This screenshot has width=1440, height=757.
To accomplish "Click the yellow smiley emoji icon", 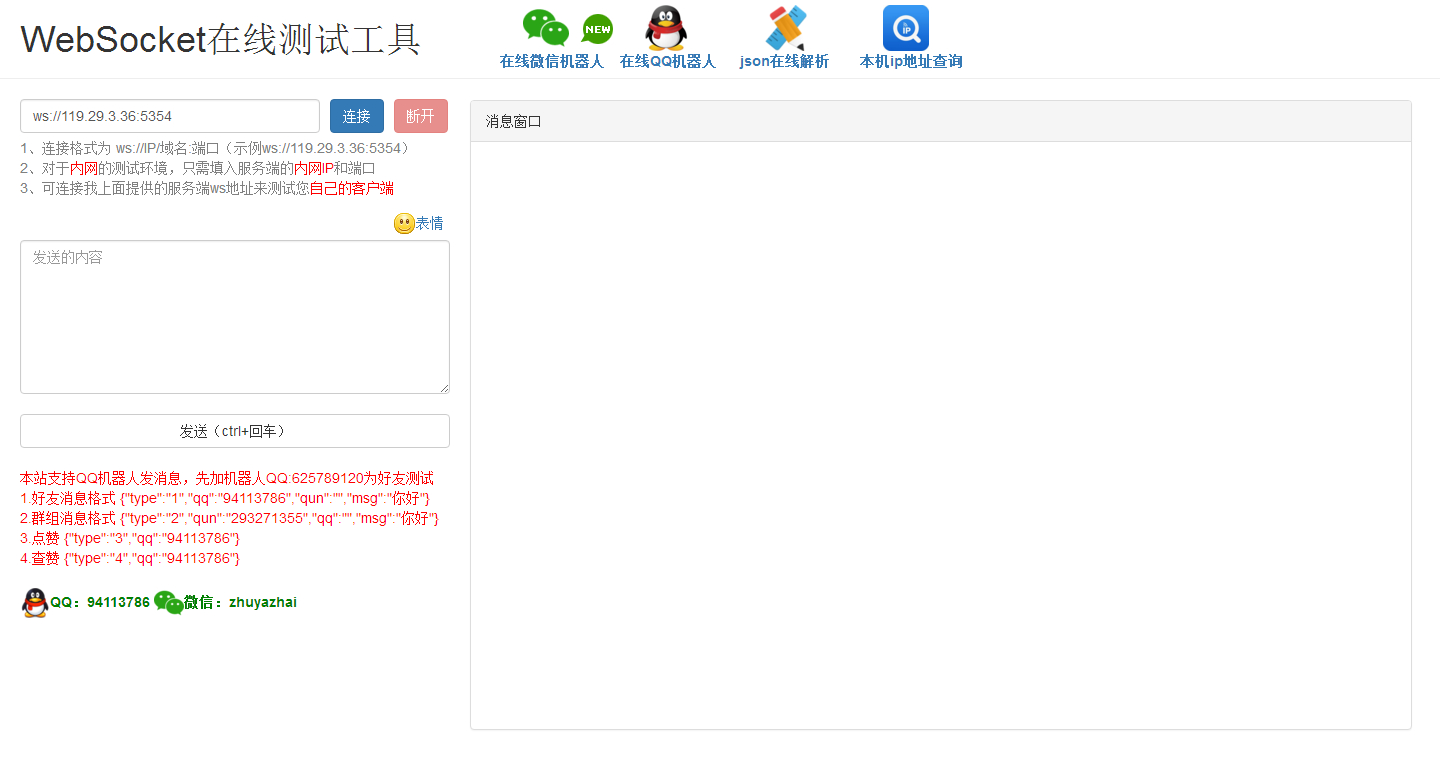I will 404,224.
